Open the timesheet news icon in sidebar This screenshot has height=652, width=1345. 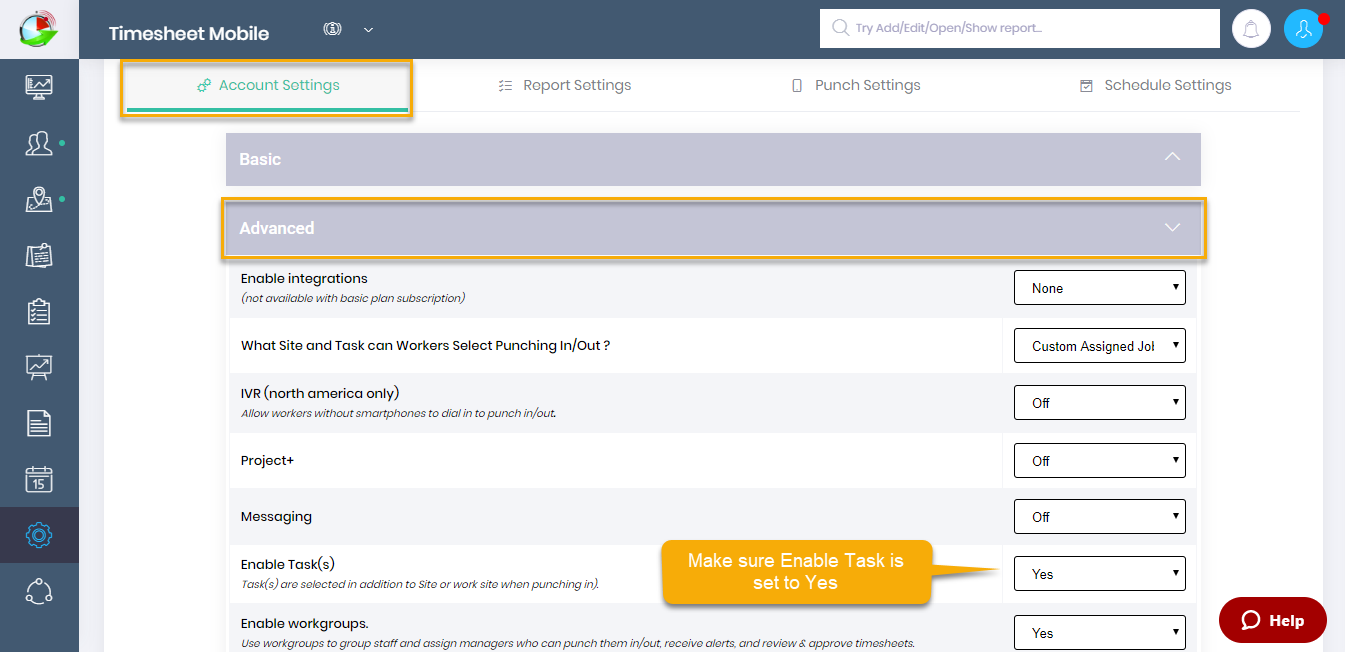(x=39, y=255)
